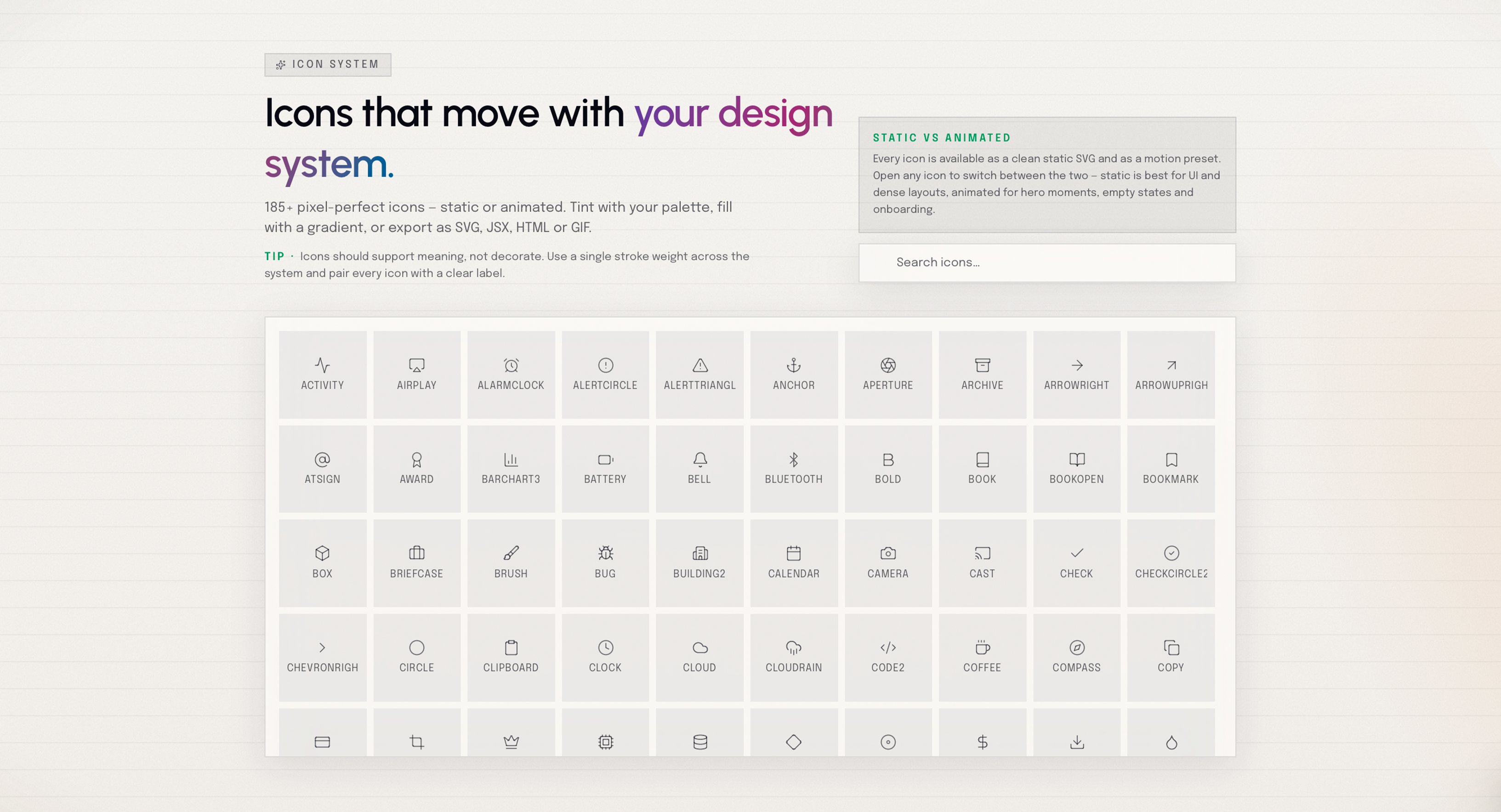Select the Calendar icon tile
1501x812 pixels.
click(794, 563)
